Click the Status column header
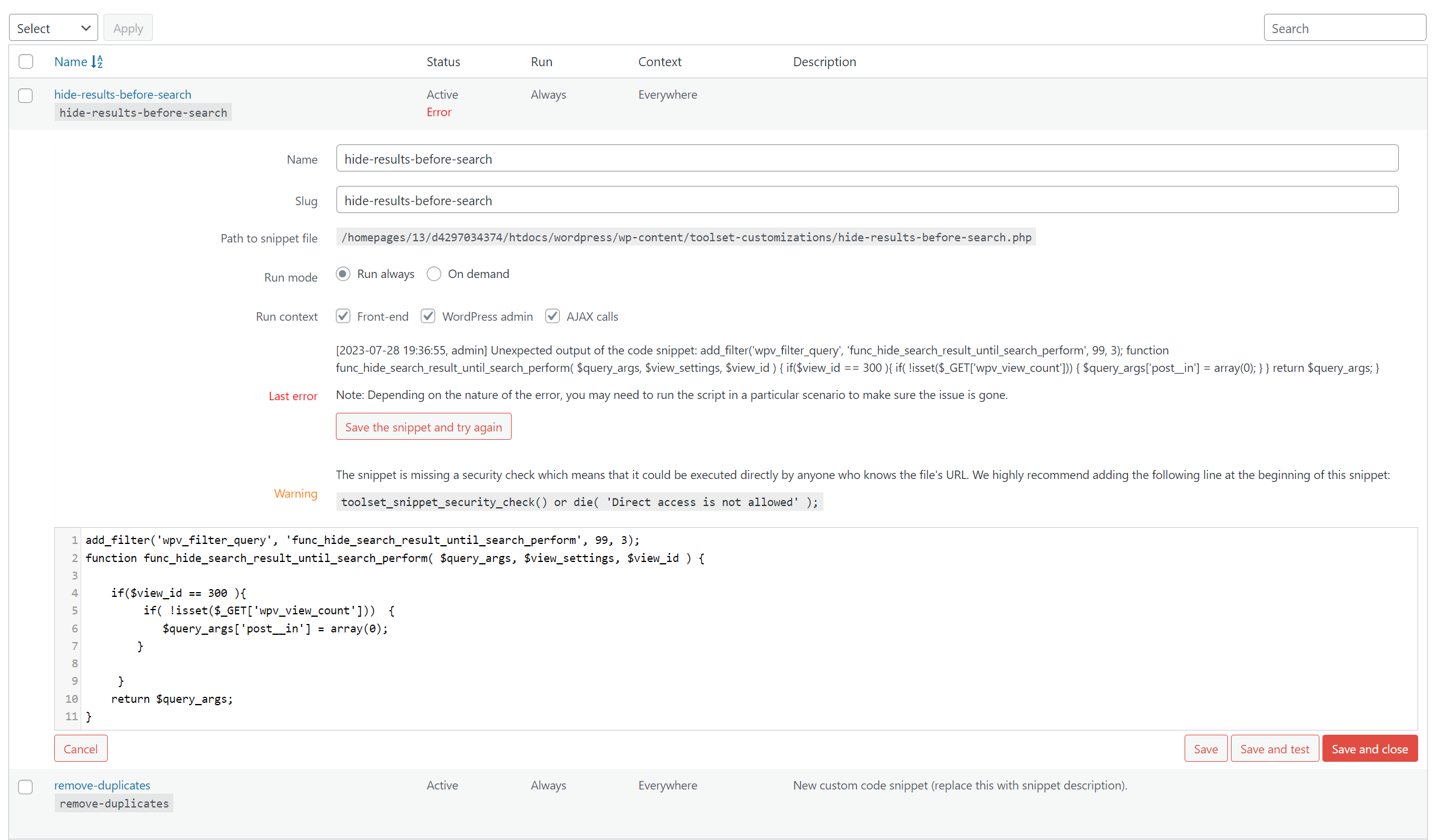This screenshot has width=1438, height=840. click(443, 61)
